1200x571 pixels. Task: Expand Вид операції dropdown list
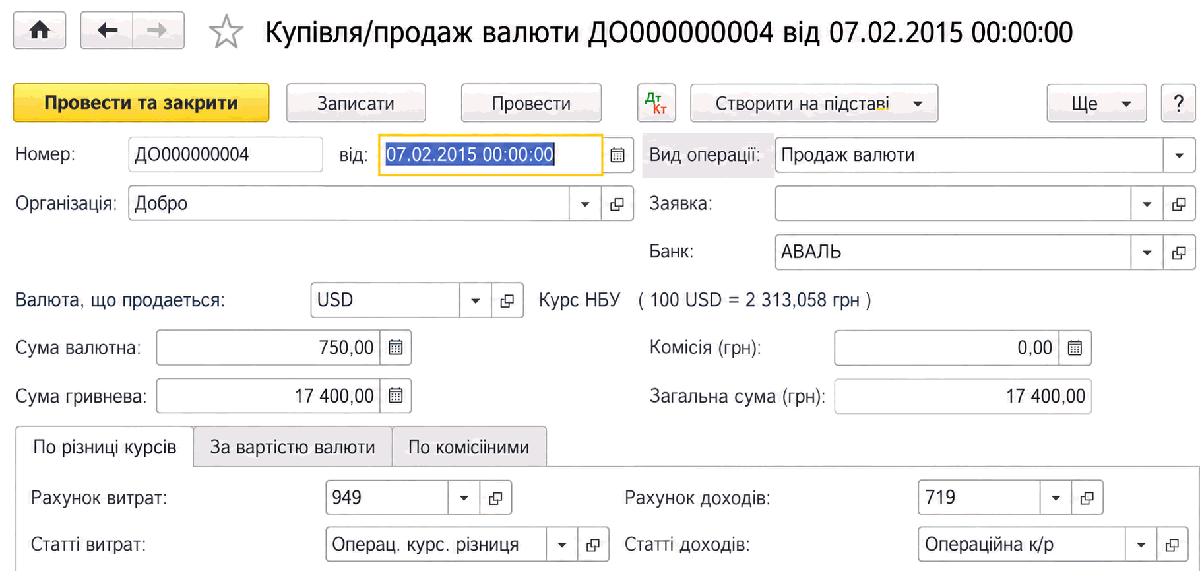coord(1180,155)
